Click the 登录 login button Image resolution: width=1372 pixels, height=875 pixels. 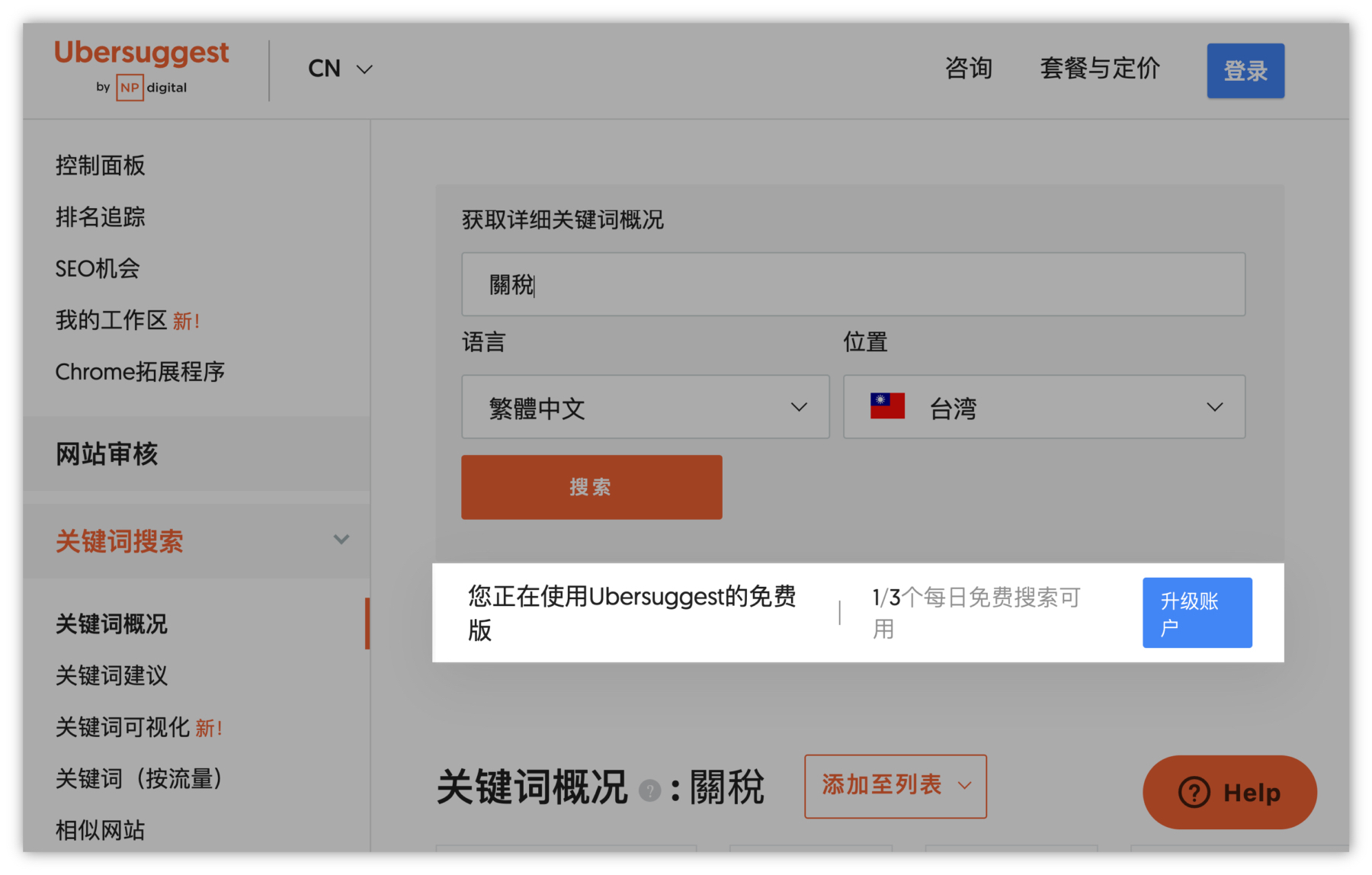point(1245,71)
